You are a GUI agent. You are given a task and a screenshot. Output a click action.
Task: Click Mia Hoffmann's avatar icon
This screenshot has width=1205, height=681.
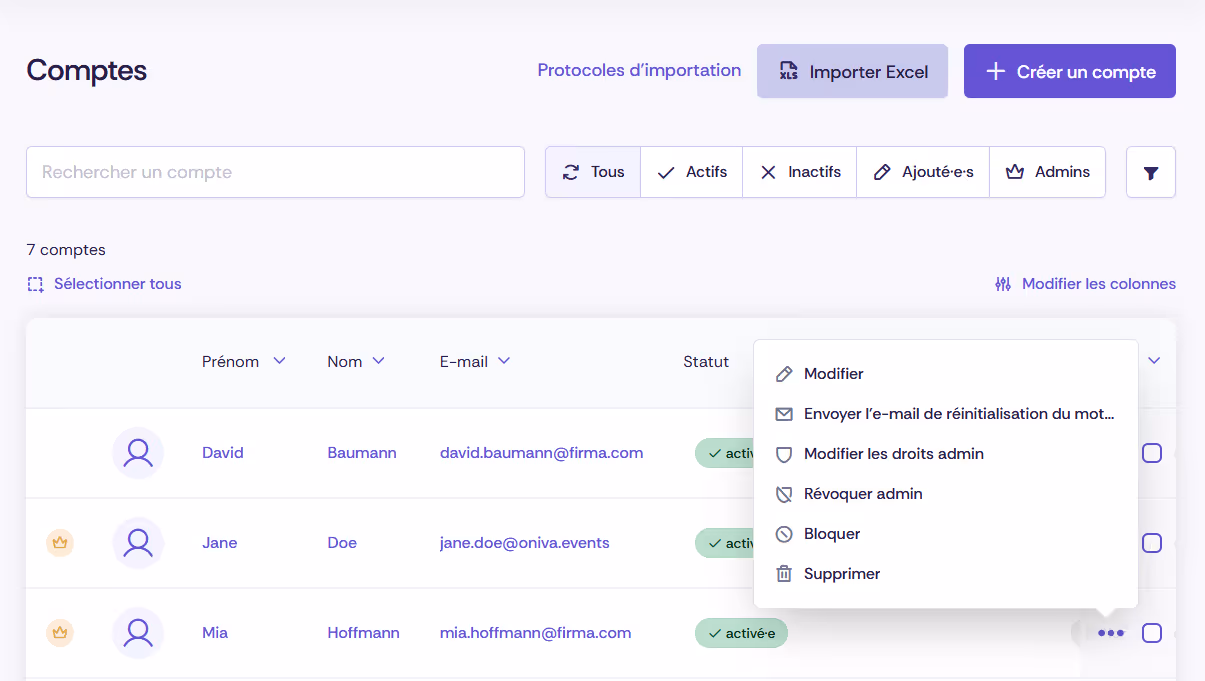pyautogui.click(x=138, y=633)
